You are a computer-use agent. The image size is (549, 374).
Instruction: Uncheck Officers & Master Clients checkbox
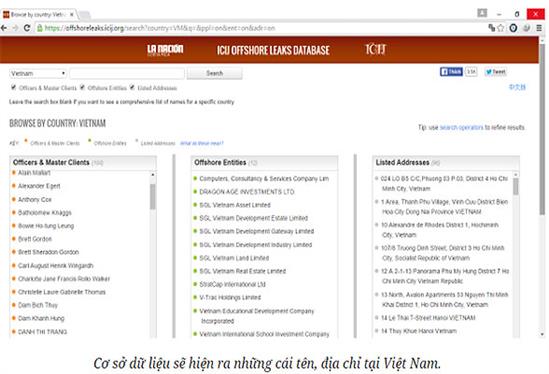pyautogui.click(x=13, y=87)
